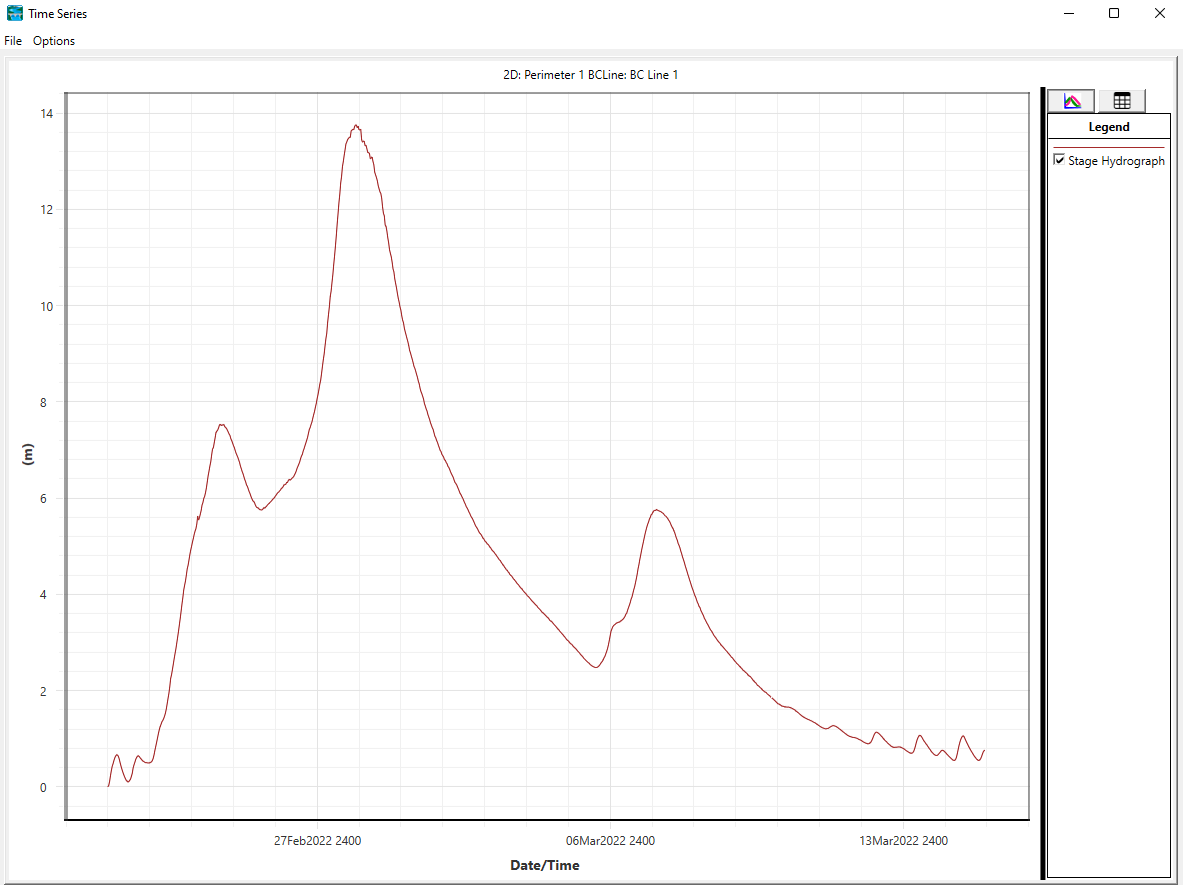Open the table view tab icon

tap(1121, 101)
